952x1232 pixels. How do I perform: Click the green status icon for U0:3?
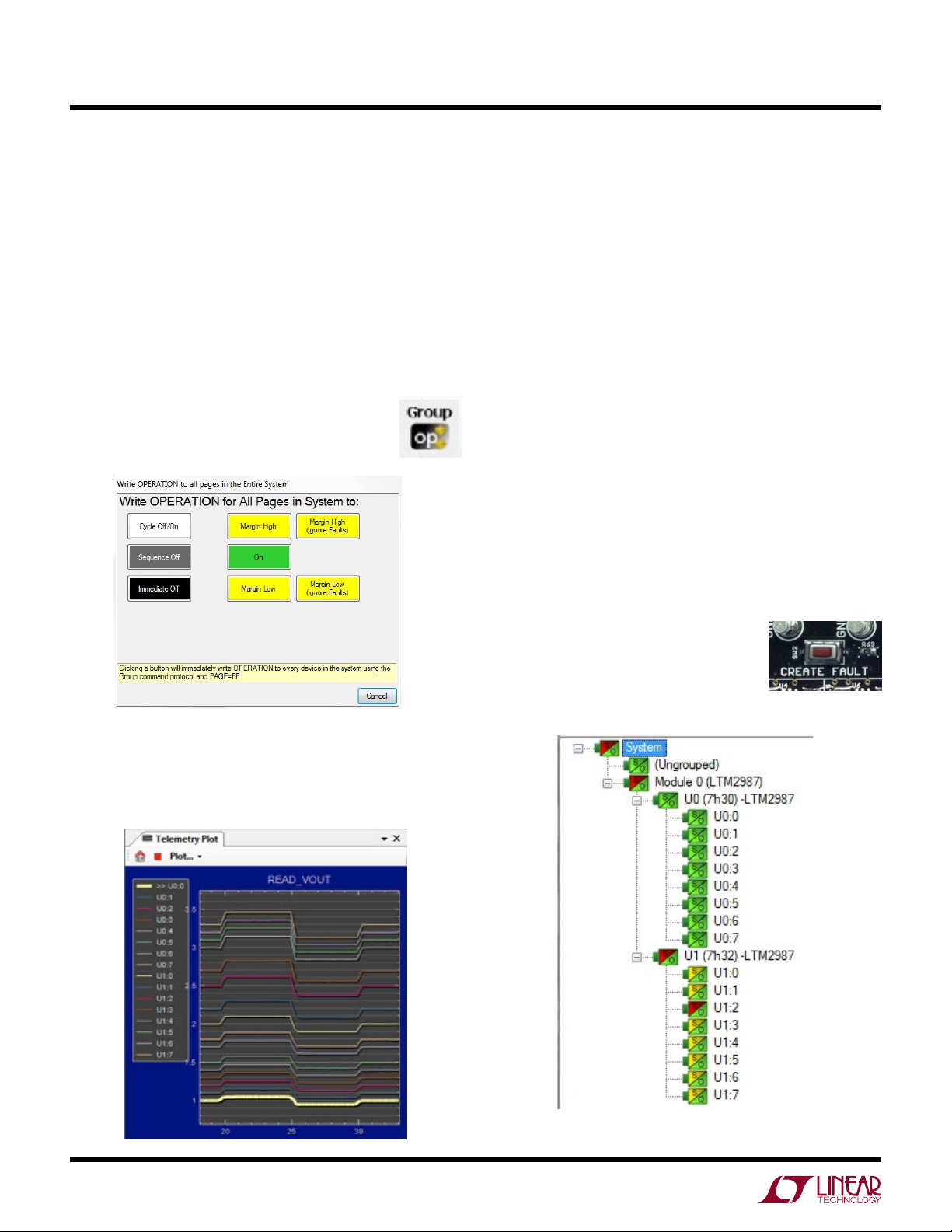[x=696, y=869]
